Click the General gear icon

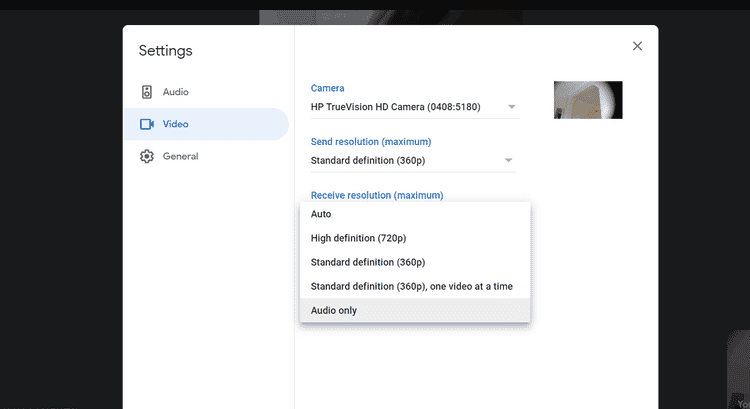[147, 156]
